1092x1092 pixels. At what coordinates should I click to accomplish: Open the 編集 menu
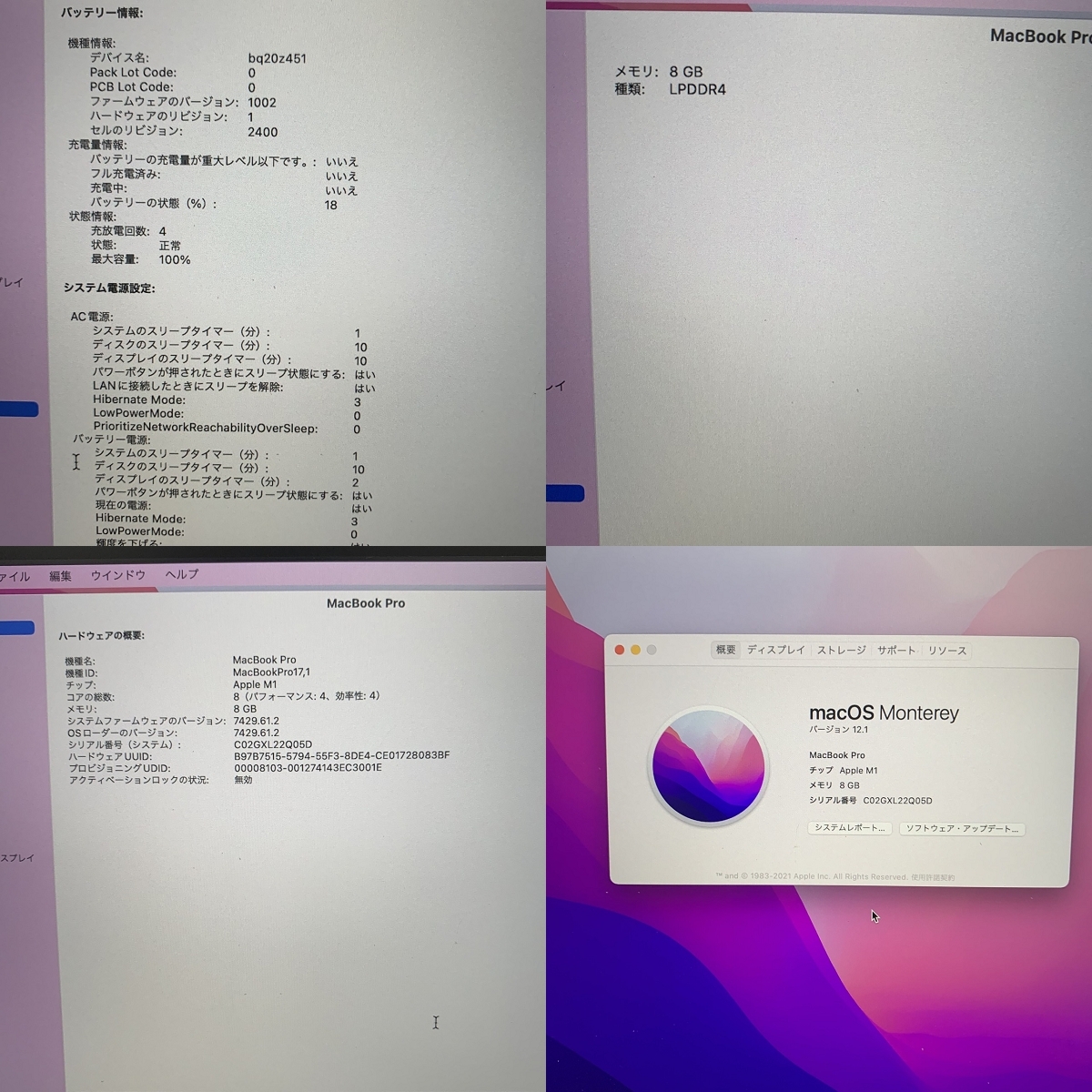(x=59, y=575)
